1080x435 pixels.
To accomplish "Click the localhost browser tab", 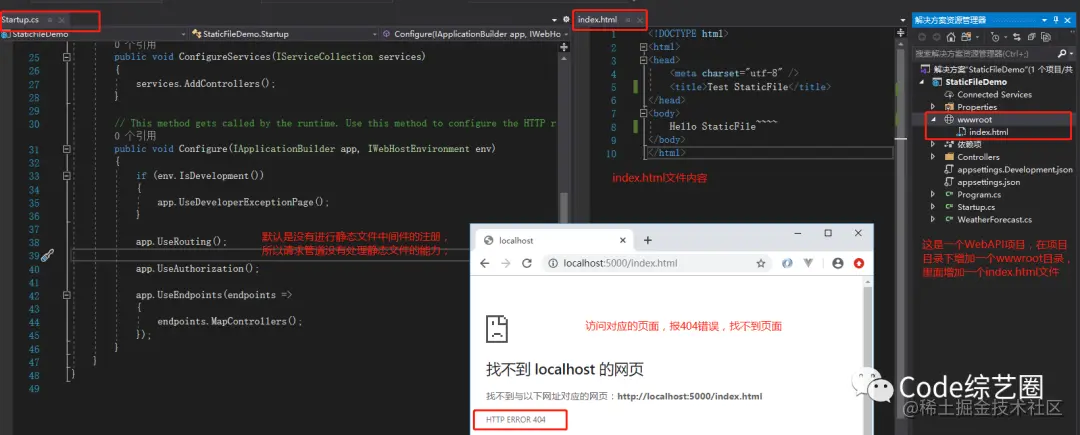I will tap(554, 241).
